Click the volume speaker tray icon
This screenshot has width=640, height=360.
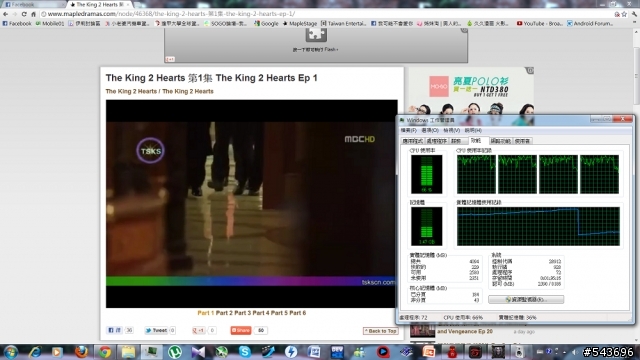[575, 352]
